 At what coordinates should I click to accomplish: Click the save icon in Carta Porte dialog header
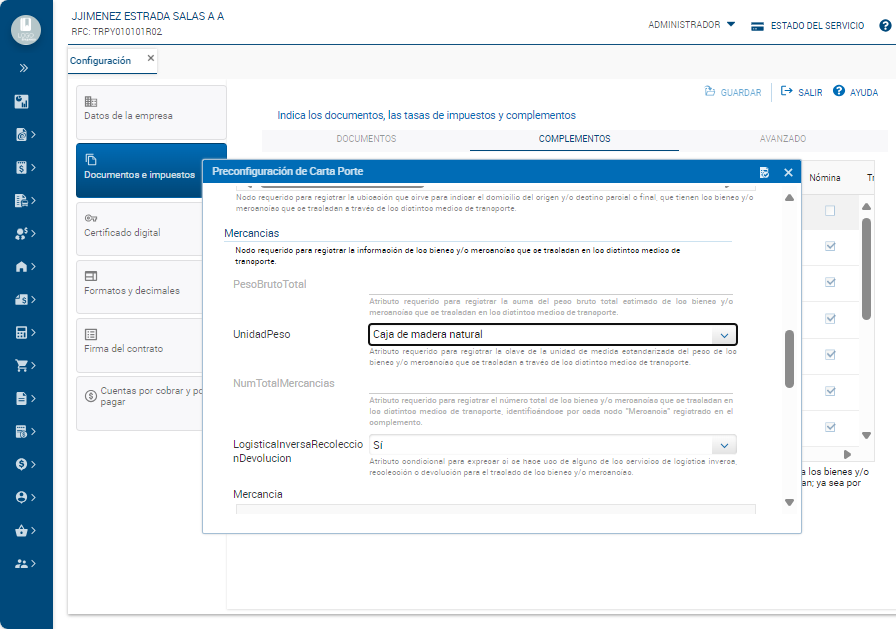[x=764, y=173]
